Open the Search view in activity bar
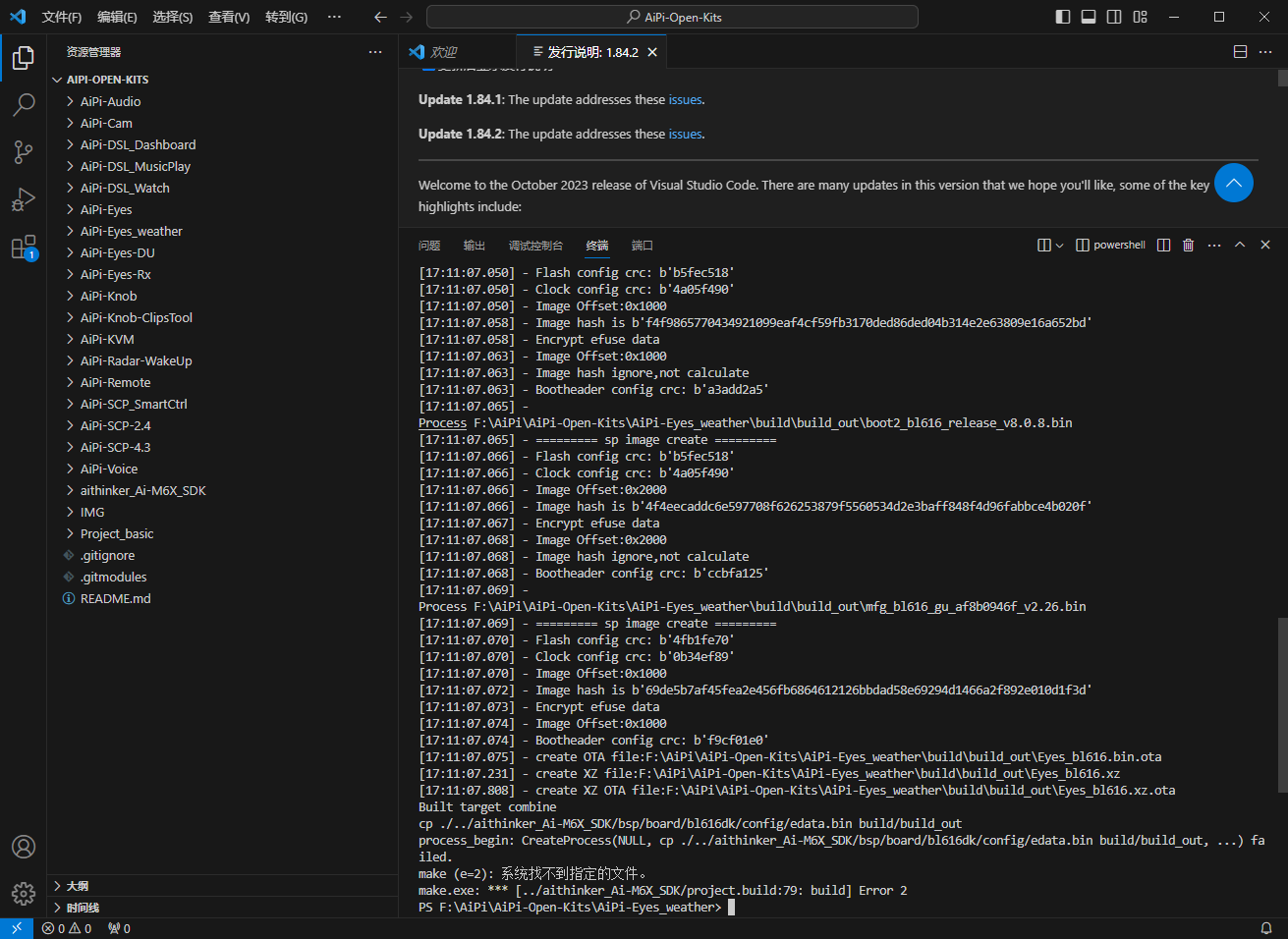Viewport: 1288px width, 939px height. 24,105
